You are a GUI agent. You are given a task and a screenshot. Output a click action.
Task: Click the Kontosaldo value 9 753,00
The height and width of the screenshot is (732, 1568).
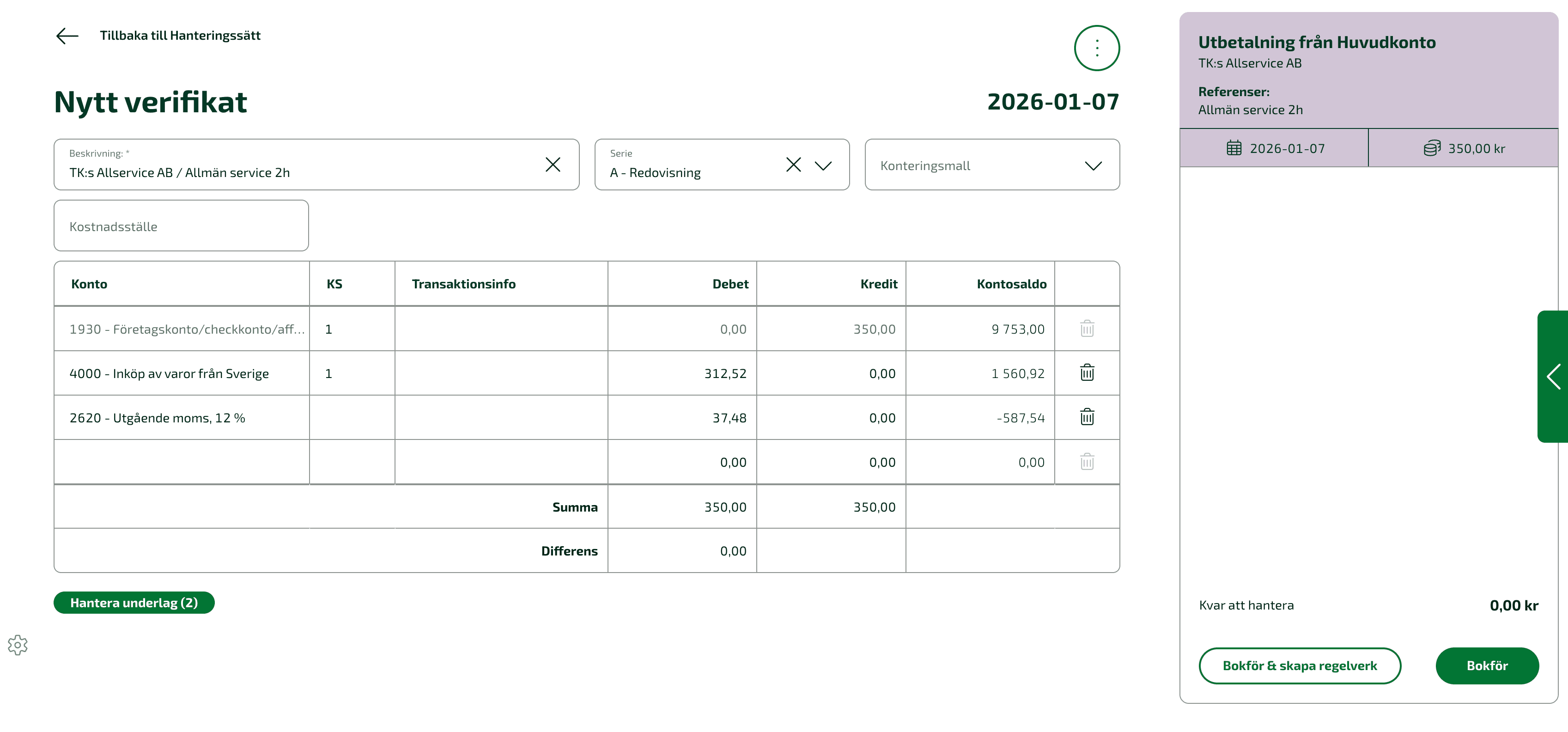(x=1018, y=329)
